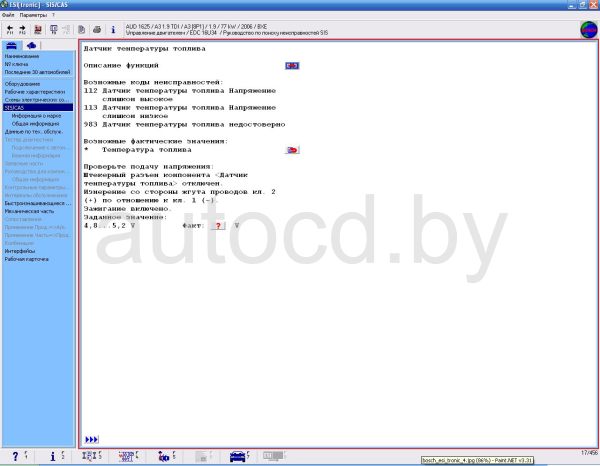The width and height of the screenshot is (600, 466).
Task: Click the blue tree-structure toolbar icon
Action: (x=54, y=30)
